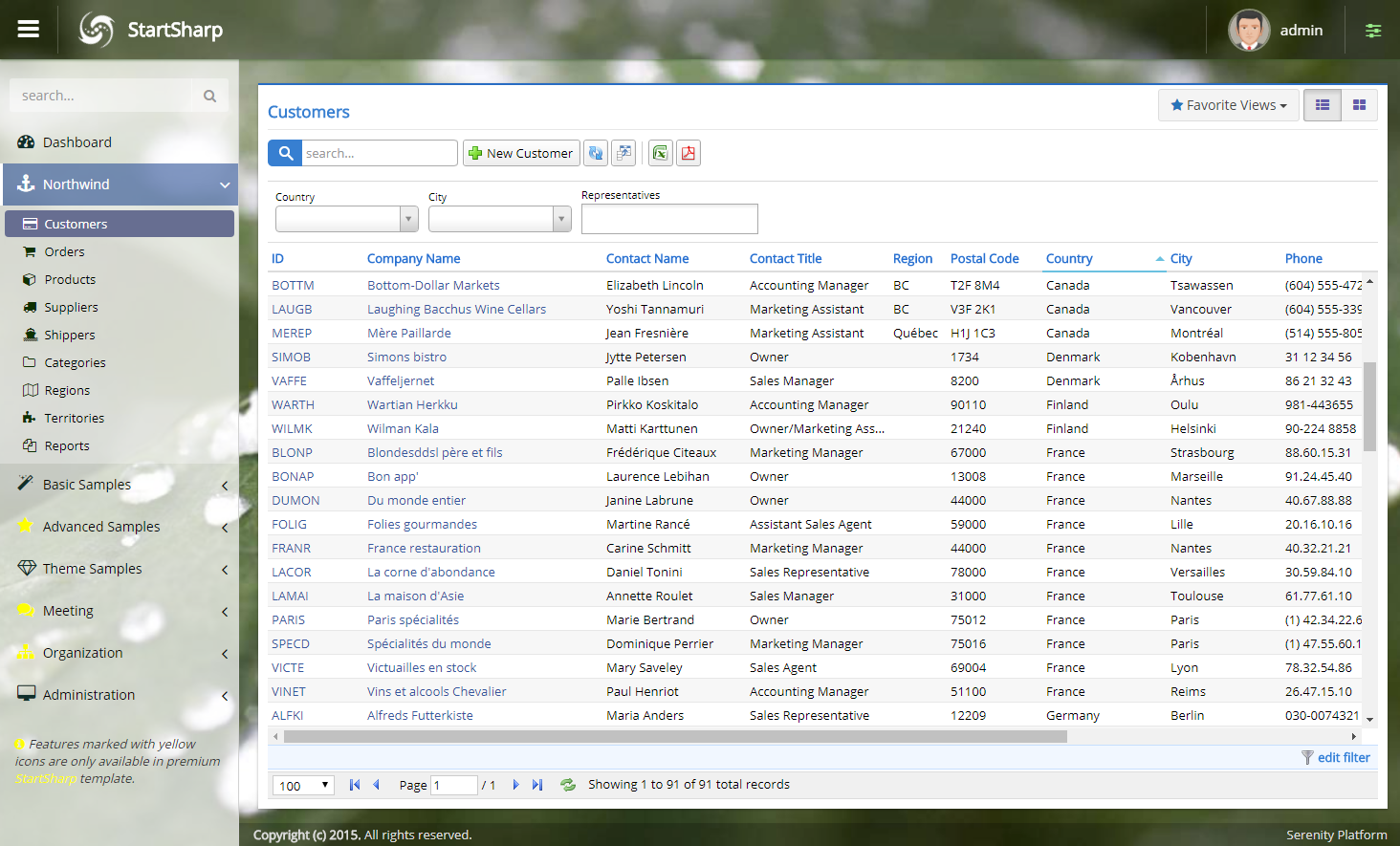Click the blue quick search magnifier icon
The width and height of the screenshot is (1400, 846).
pyautogui.click(x=285, y=153)
